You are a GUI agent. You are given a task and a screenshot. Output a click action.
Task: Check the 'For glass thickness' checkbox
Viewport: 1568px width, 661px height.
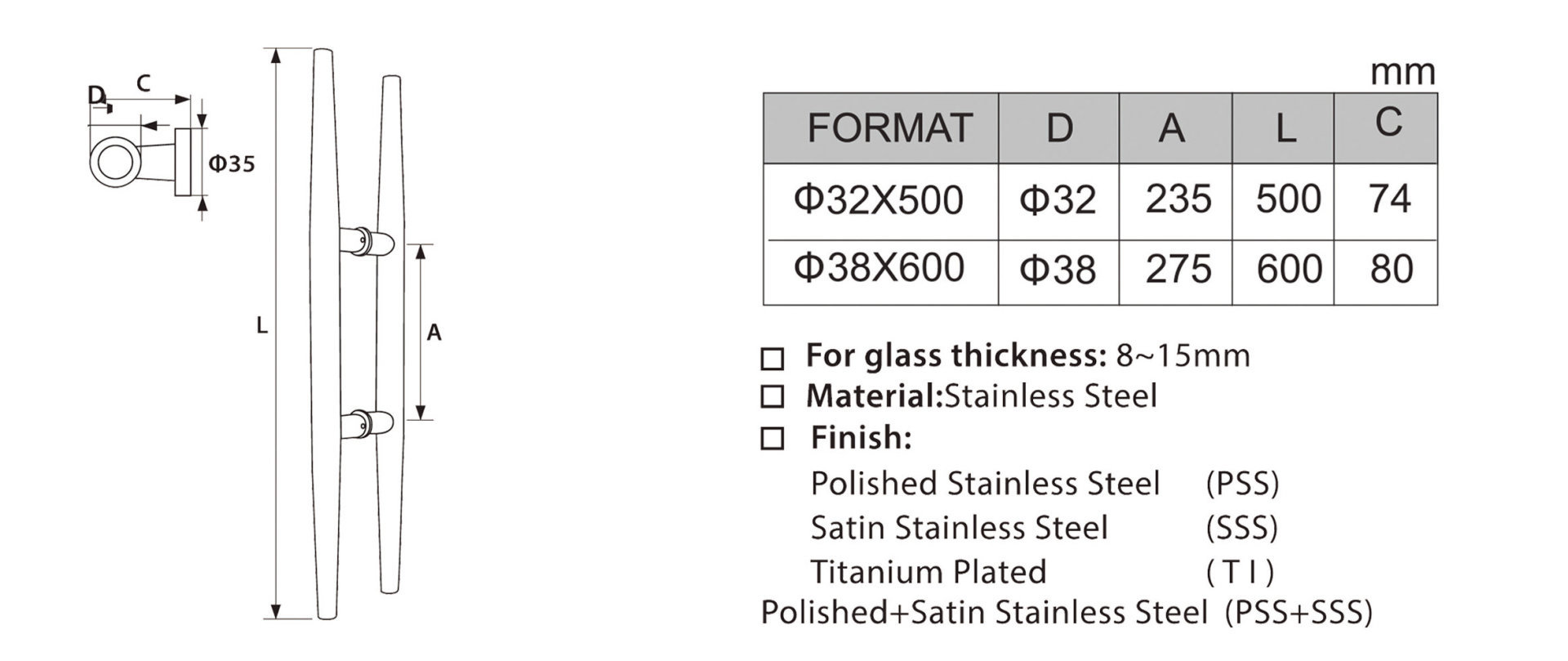click(x=772, y=359)
